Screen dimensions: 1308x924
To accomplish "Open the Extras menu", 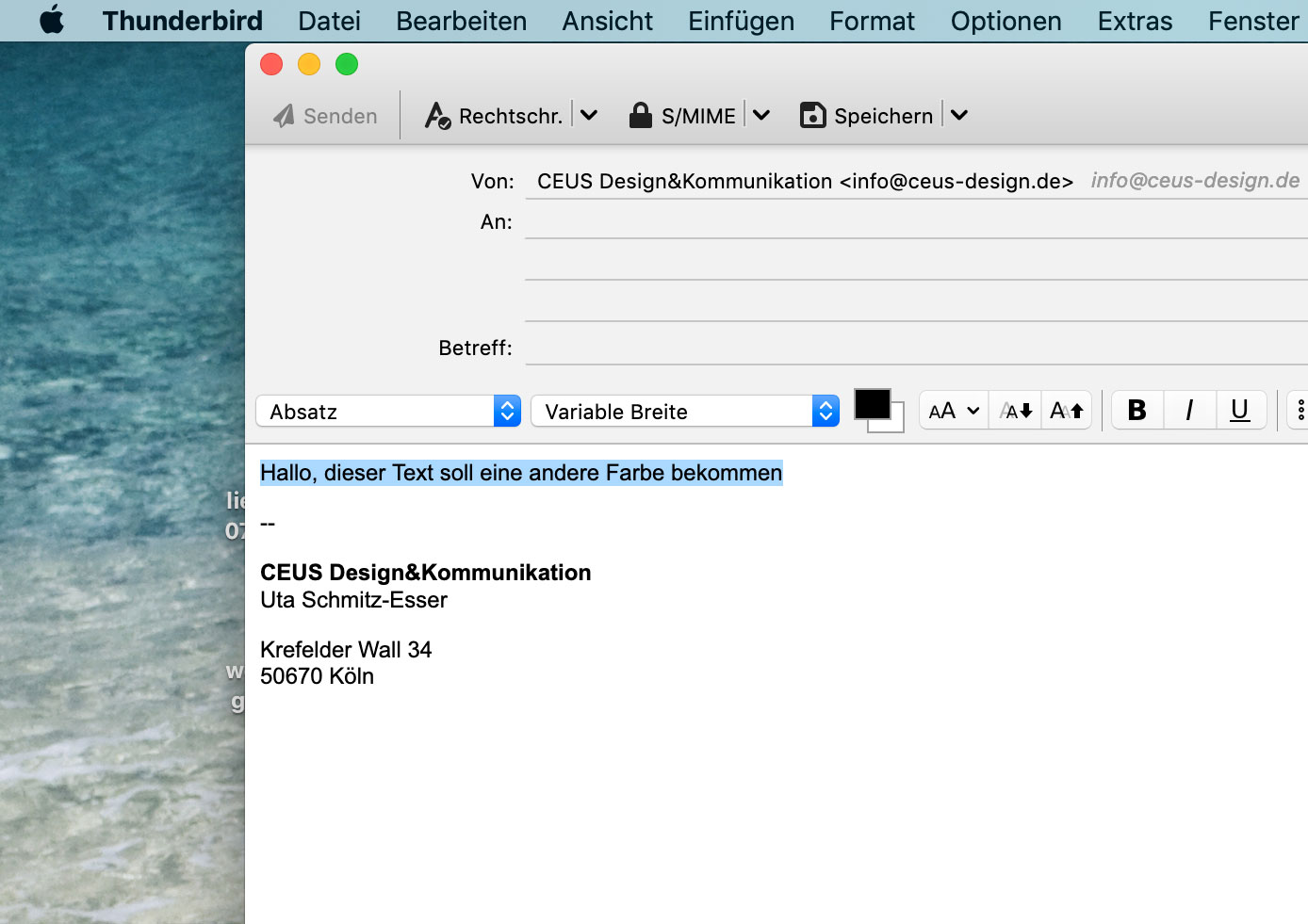I will tap(1135, 21).
